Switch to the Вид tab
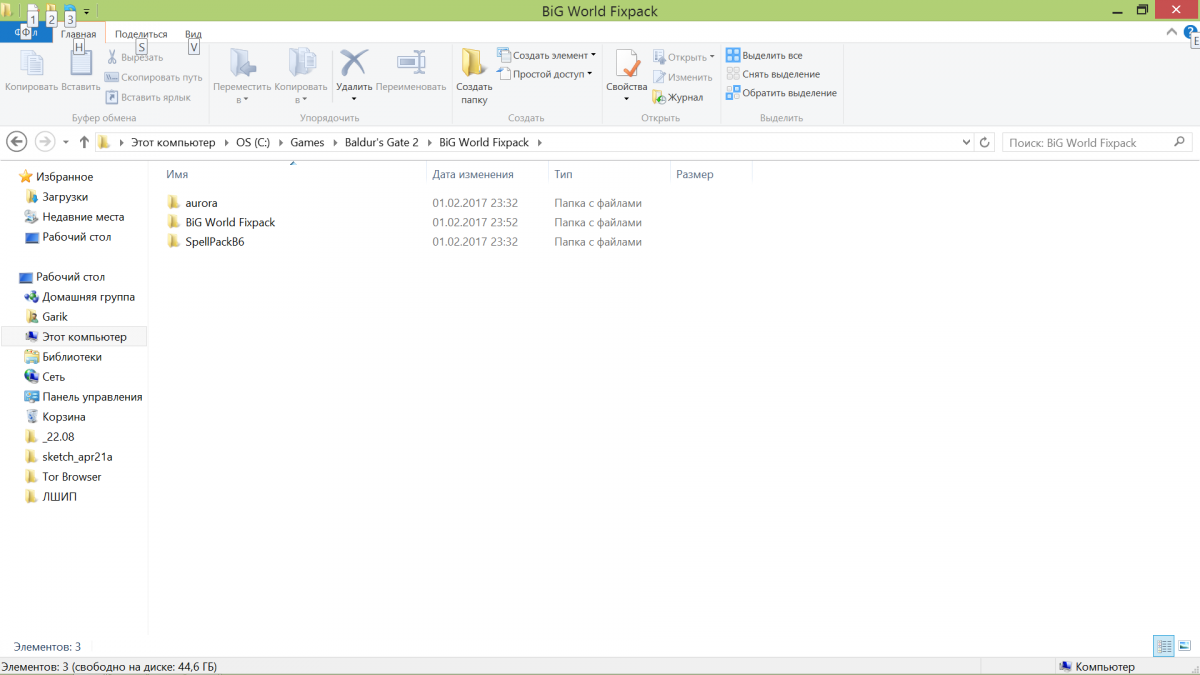The height and width of the screenshot is (675, 1200). tap(193, 34)
